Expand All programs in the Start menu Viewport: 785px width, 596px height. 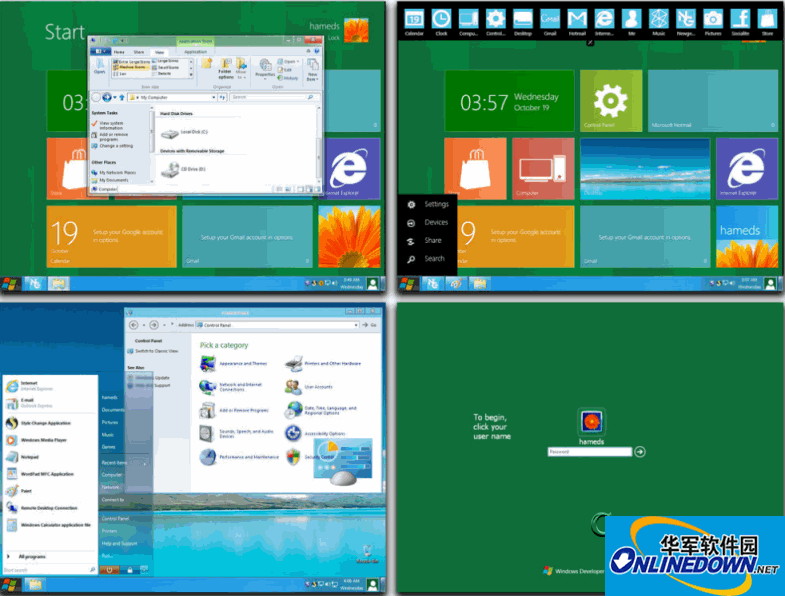click(27, 556)
